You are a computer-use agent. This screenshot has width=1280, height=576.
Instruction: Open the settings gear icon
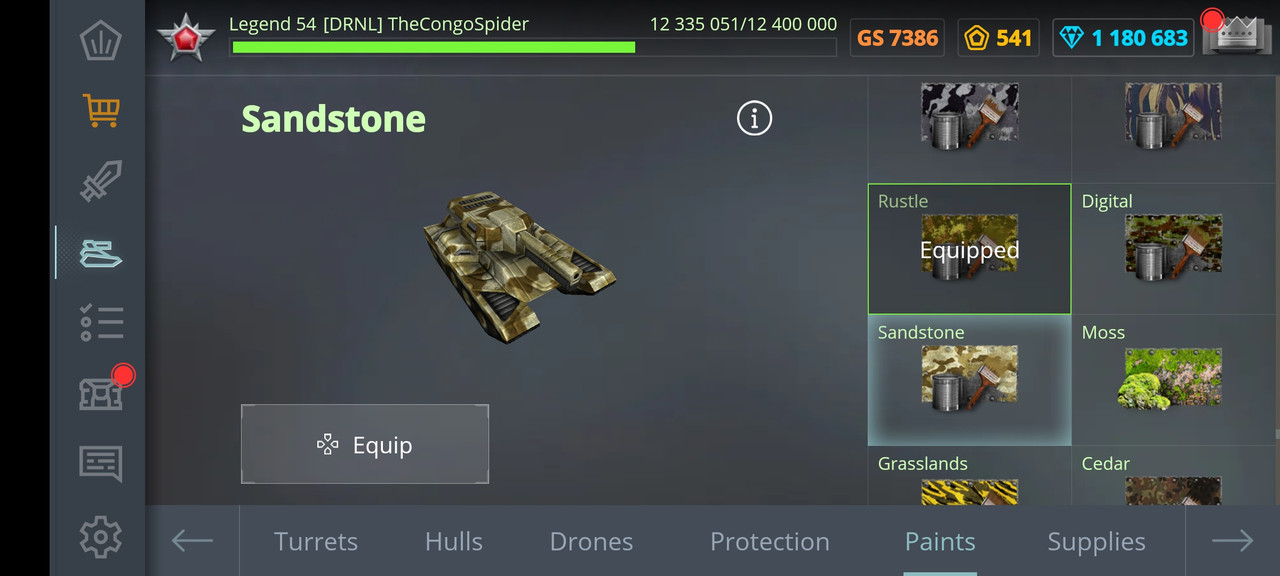(101, 537)
